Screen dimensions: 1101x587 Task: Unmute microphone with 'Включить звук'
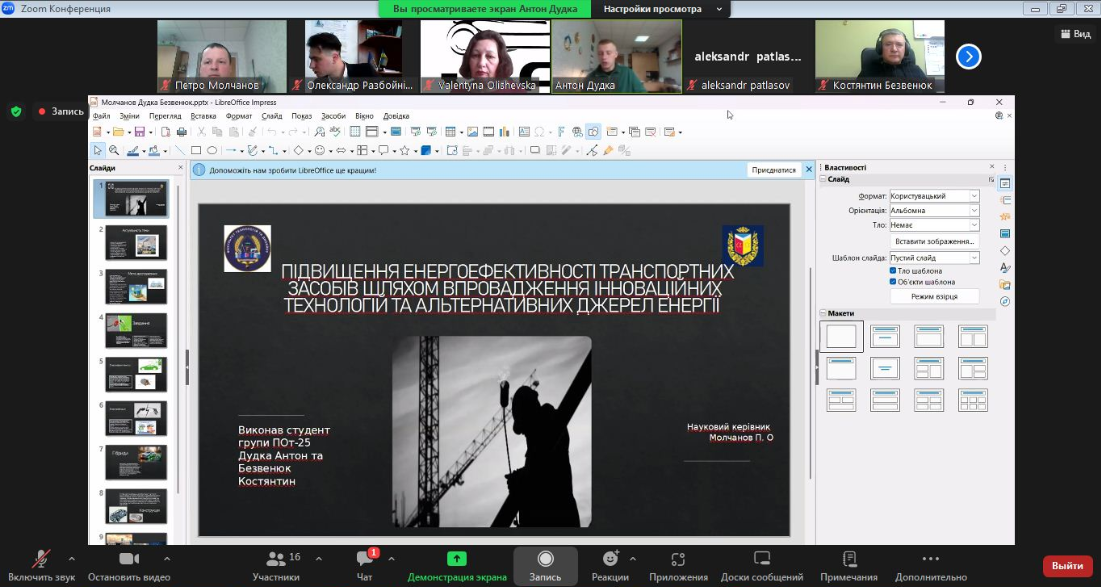point(41,559)
